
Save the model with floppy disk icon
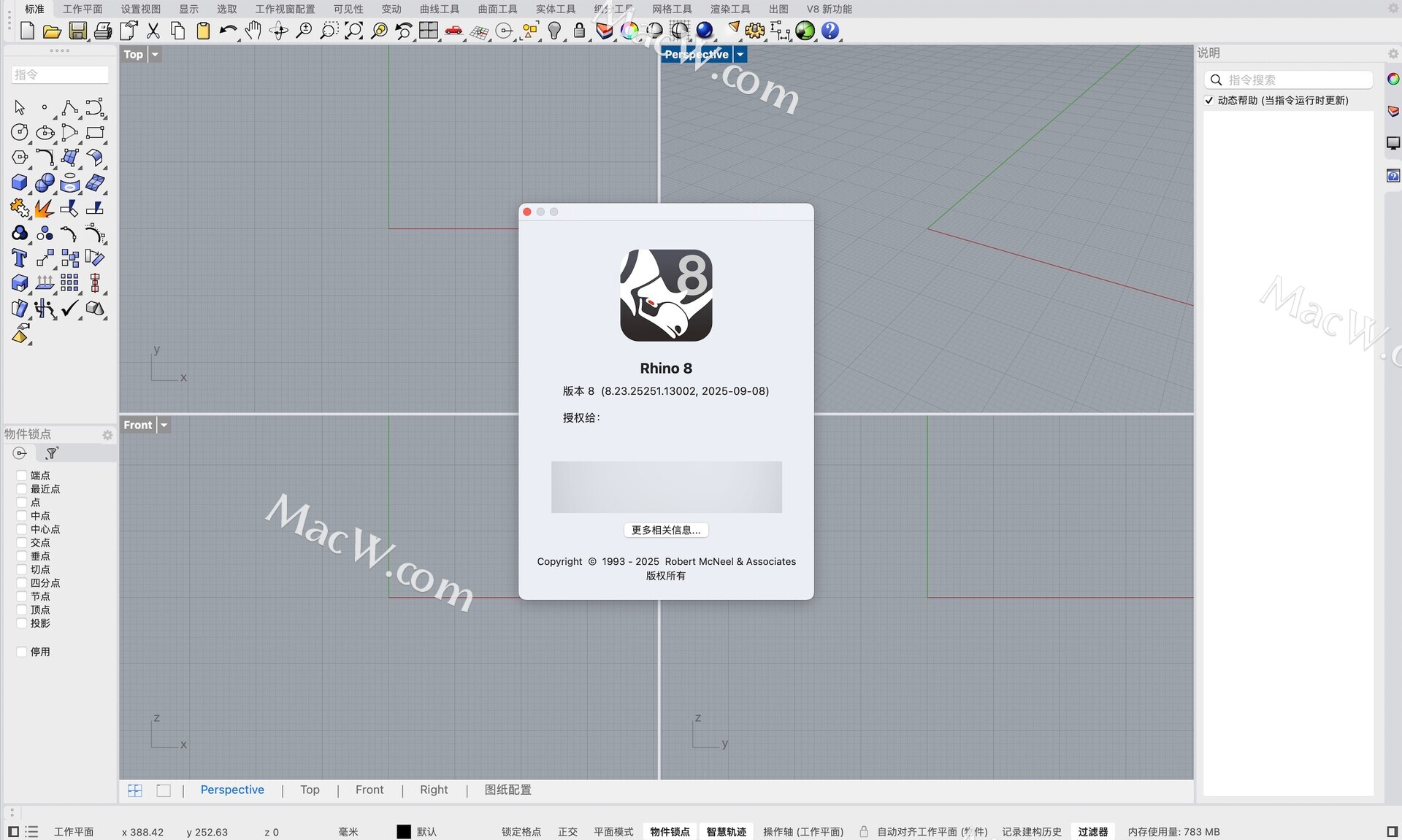tap(77, 31)
